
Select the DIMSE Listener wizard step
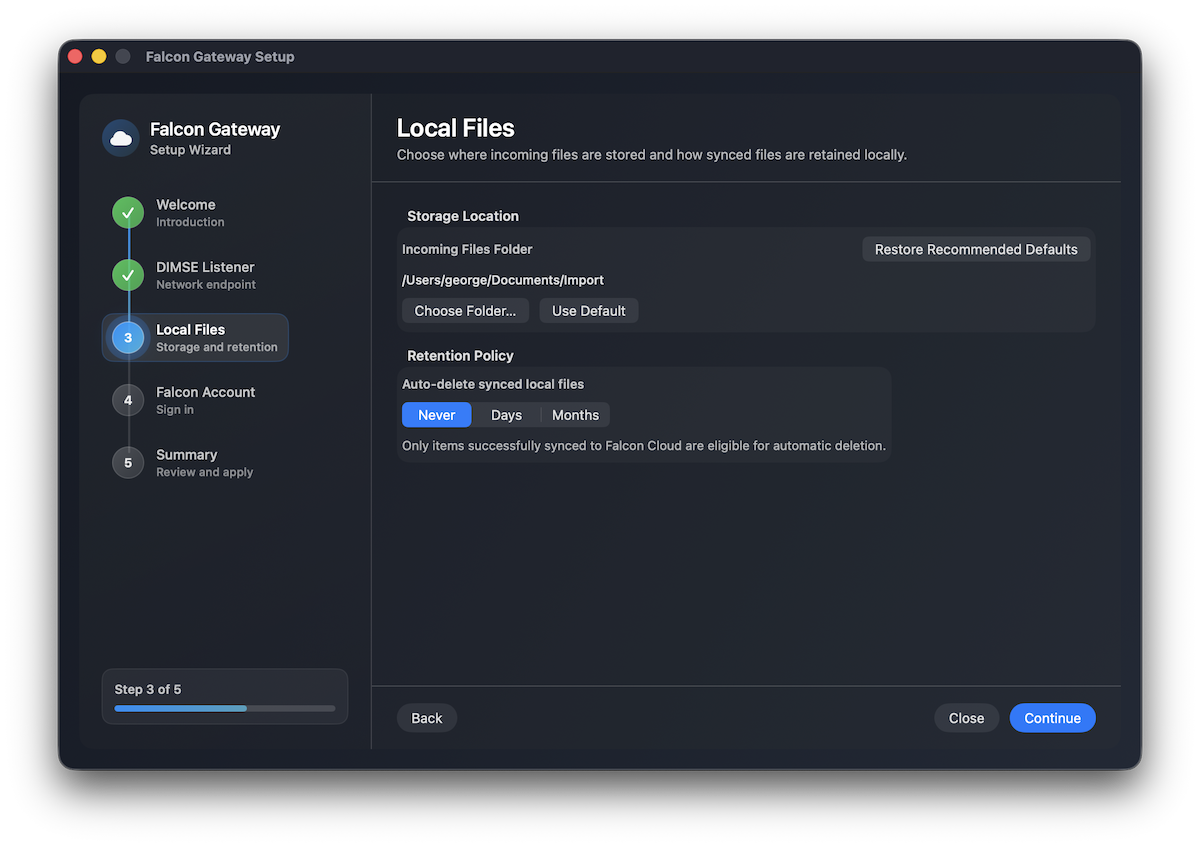tap(205, 275)
